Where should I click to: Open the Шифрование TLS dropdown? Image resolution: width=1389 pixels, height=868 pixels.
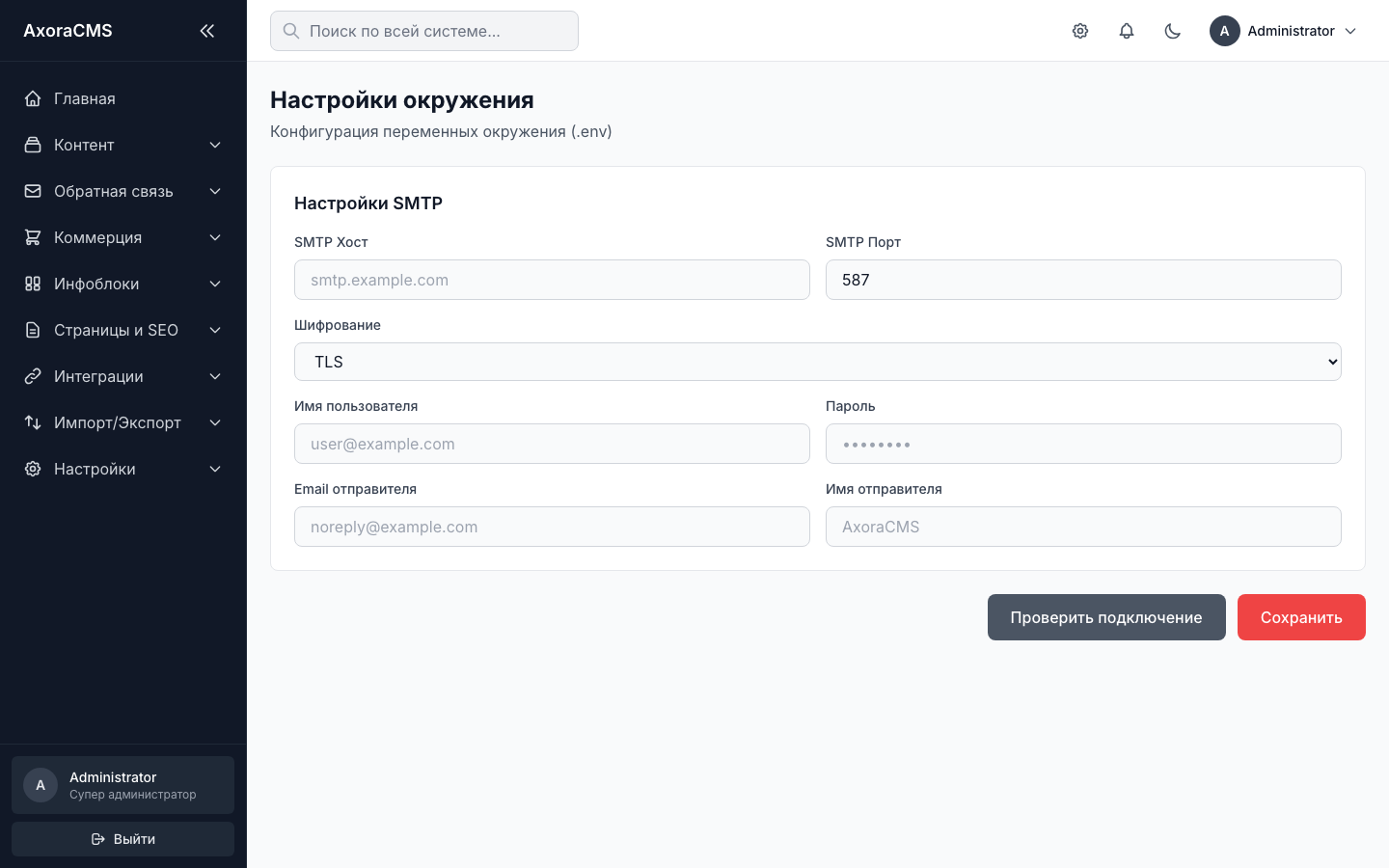click(x=817, y=362)
